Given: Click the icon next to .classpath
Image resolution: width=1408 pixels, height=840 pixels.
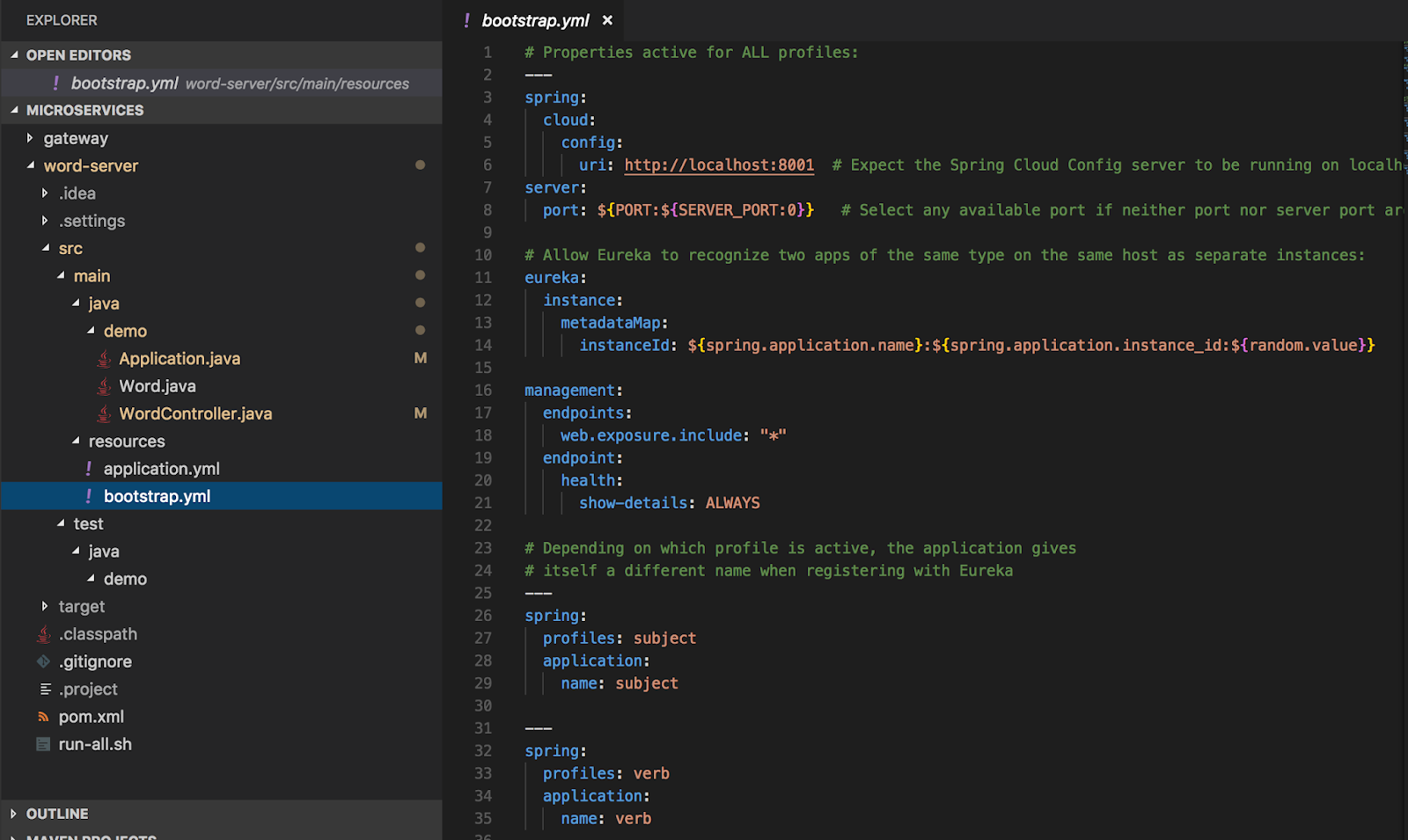Looking at the screenshot, I should click(x=43, y=634).
